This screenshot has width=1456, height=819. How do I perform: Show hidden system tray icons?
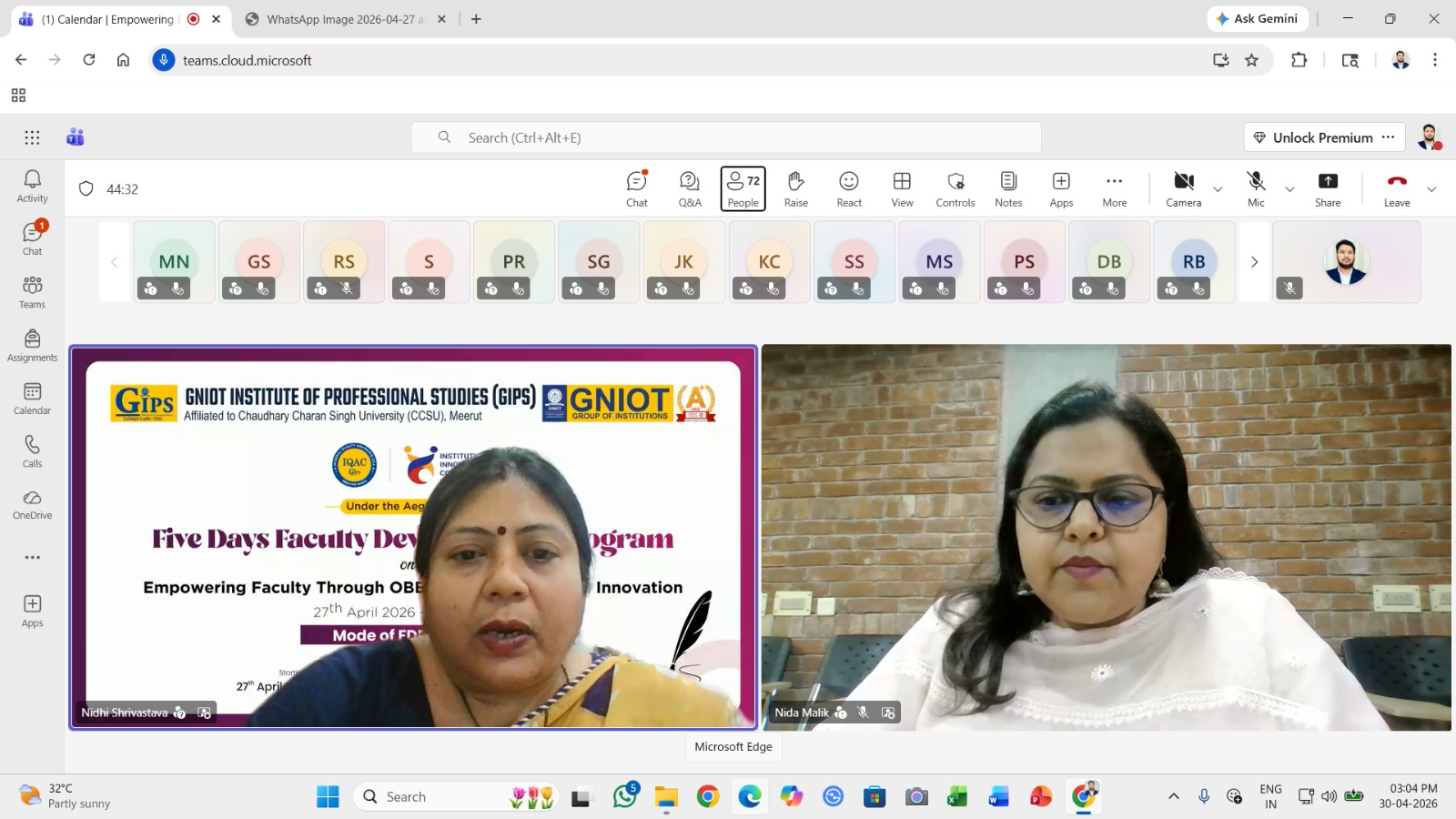pos(1174,796)
